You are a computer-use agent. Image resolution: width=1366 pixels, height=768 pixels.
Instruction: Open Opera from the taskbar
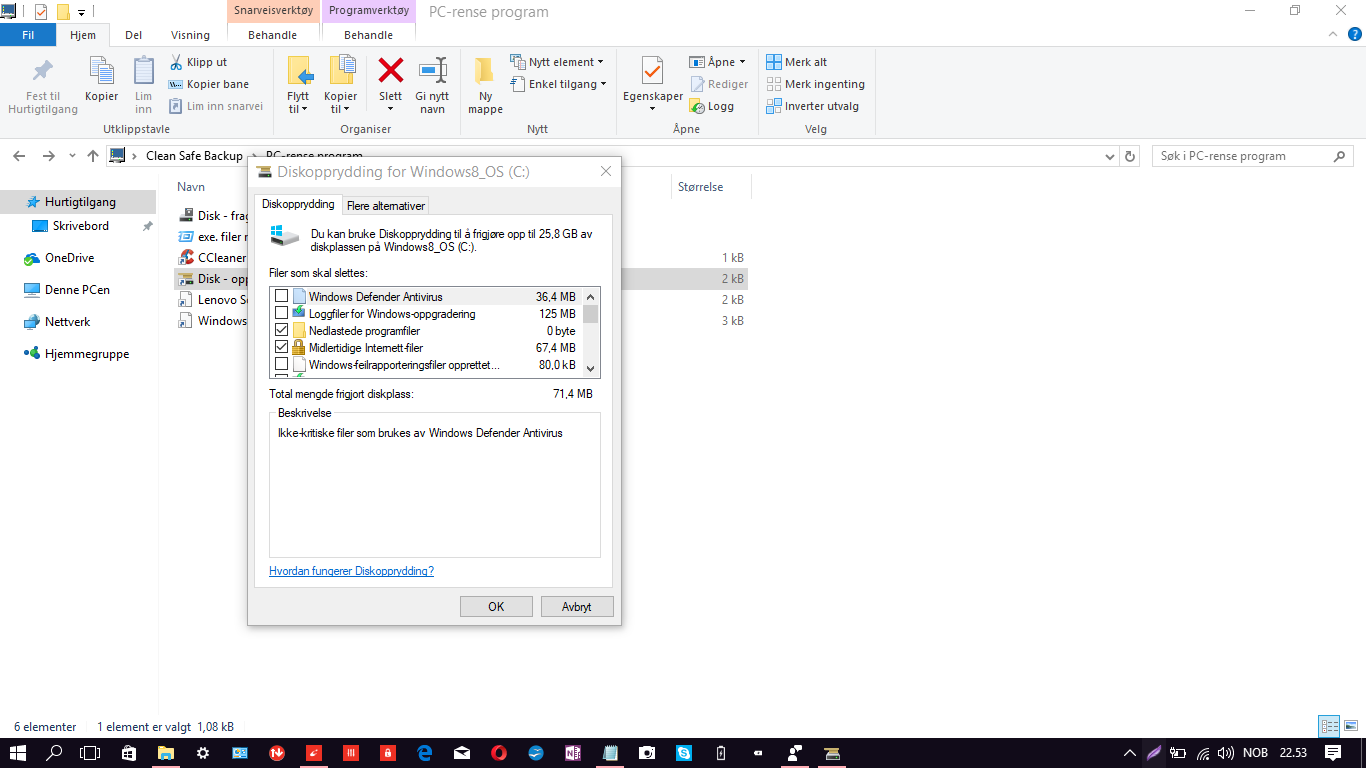click(498, 753)
